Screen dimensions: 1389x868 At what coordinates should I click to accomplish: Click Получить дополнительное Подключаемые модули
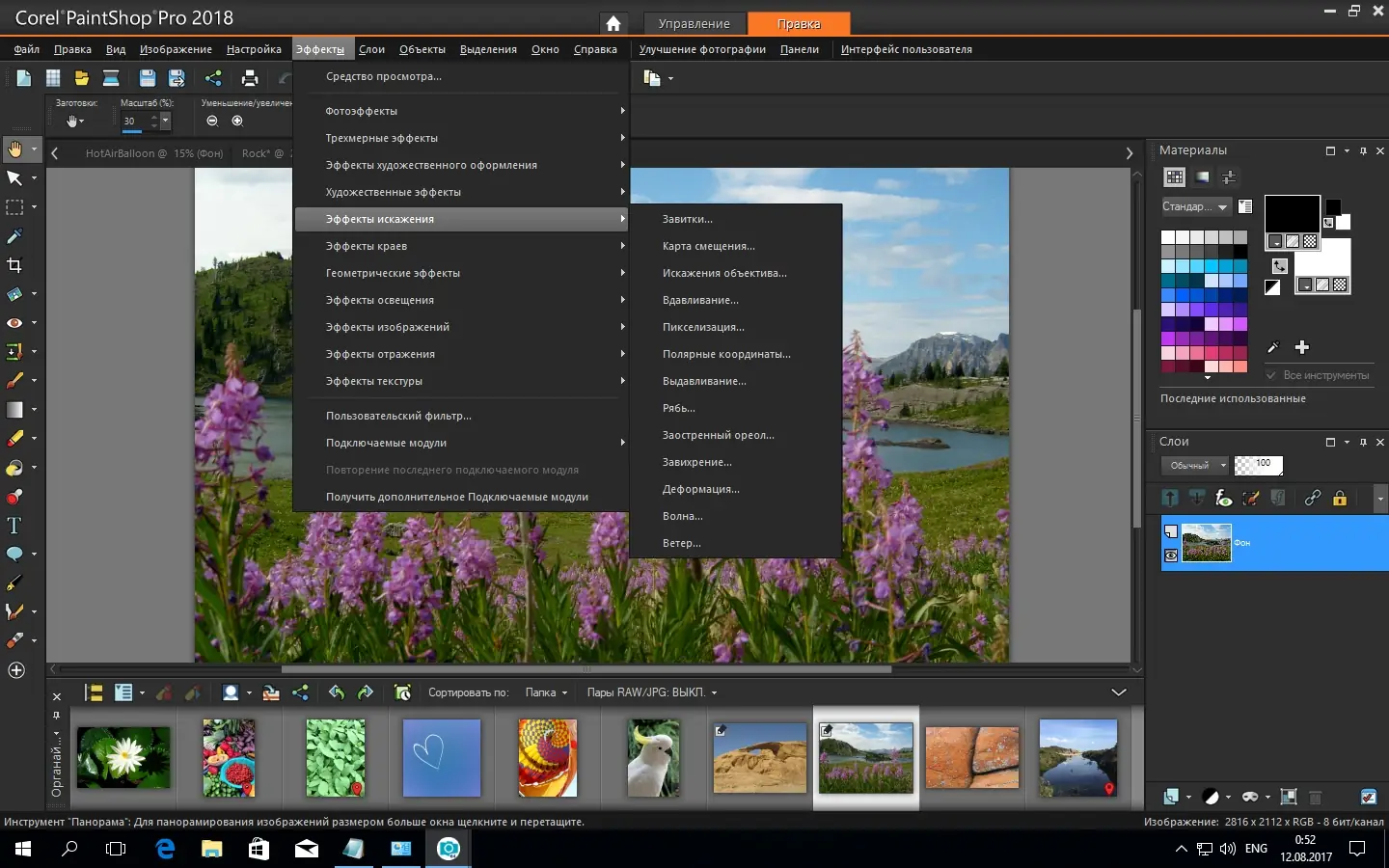pos(457,496)
